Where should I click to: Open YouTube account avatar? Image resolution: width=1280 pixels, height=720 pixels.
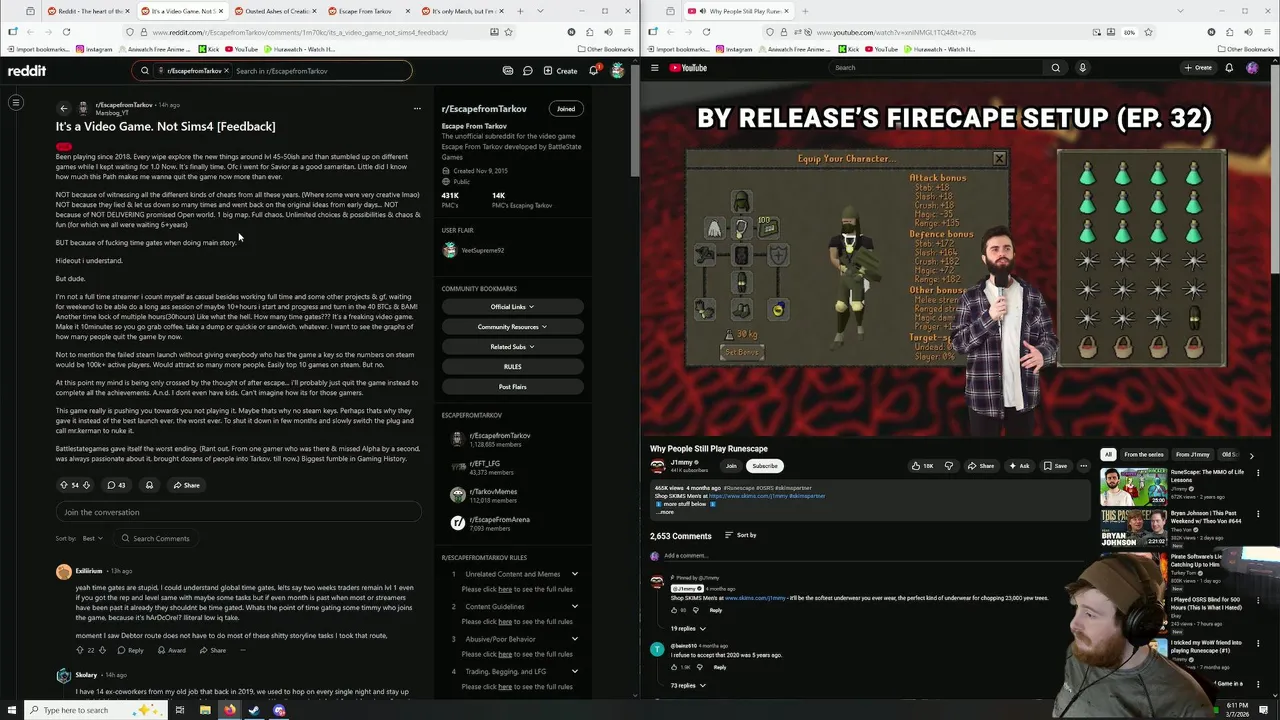(1252, 68)
